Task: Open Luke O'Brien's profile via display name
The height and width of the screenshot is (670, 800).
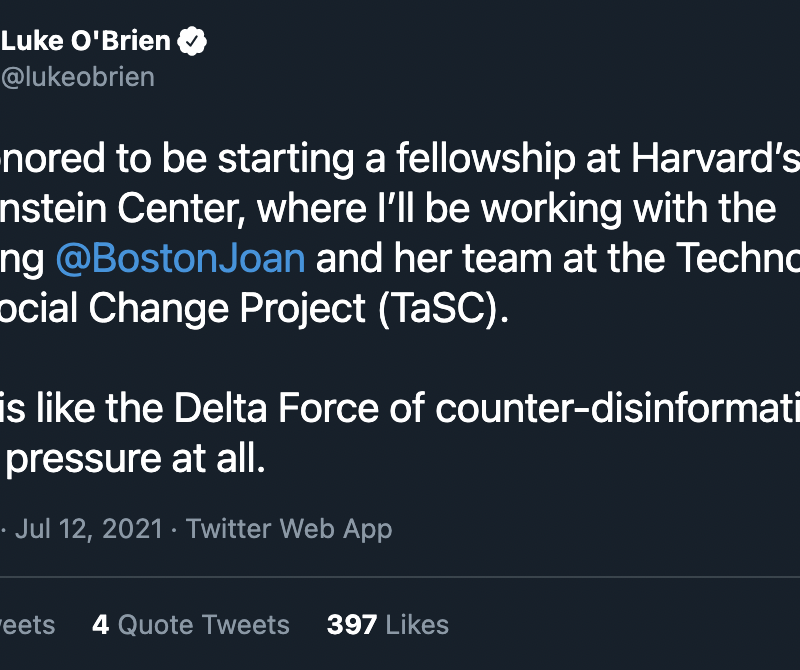Action: click(87, 42)
